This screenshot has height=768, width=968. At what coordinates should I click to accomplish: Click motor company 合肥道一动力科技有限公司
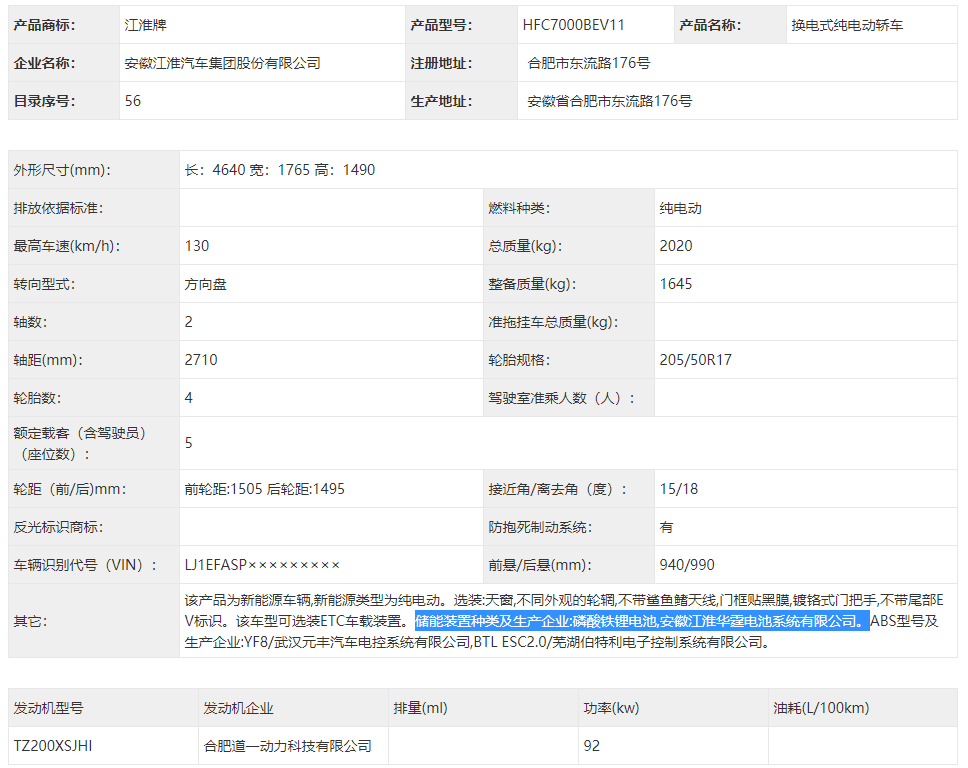click(288, 746)
